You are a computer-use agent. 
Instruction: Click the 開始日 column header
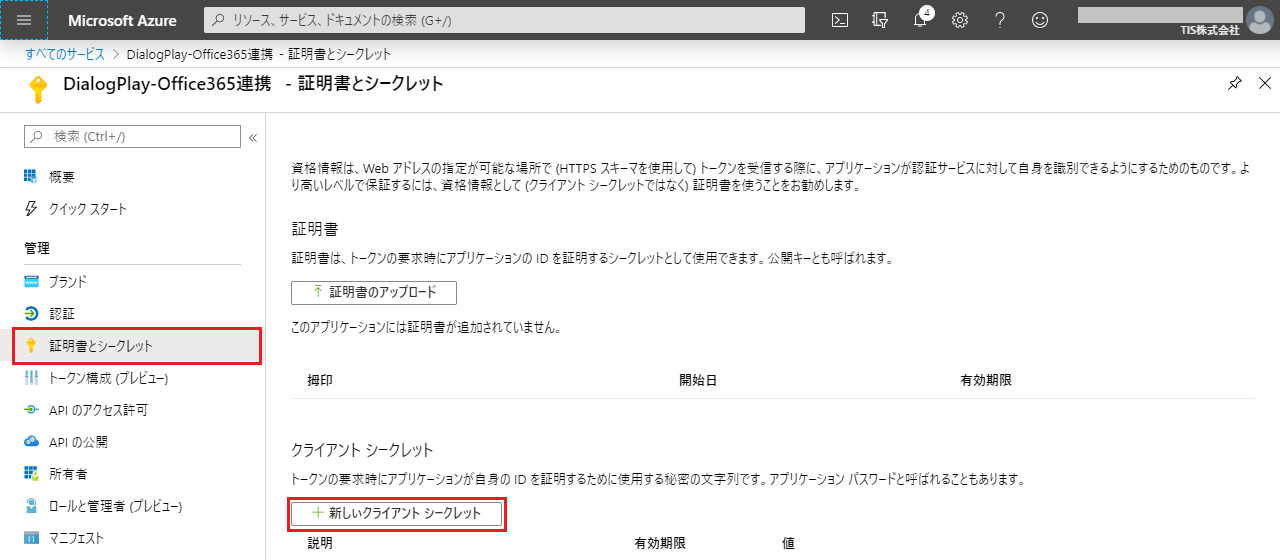coord(698,380)
